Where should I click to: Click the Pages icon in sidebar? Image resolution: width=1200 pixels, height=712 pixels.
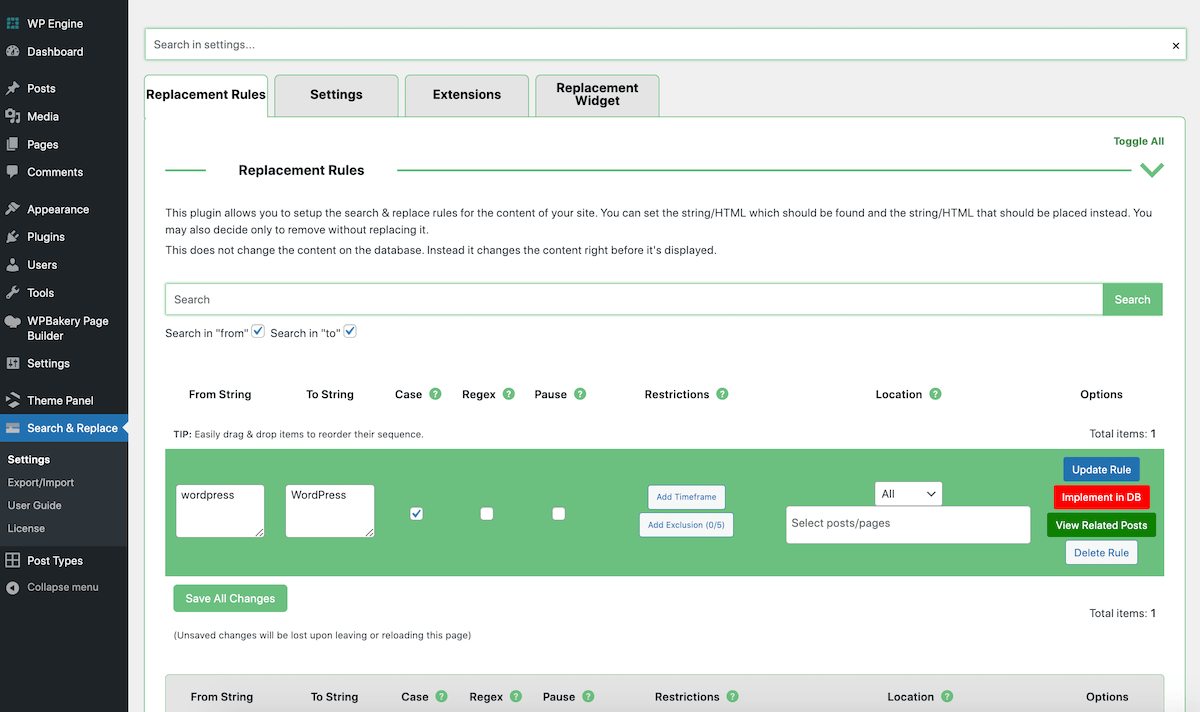[12, 144]
